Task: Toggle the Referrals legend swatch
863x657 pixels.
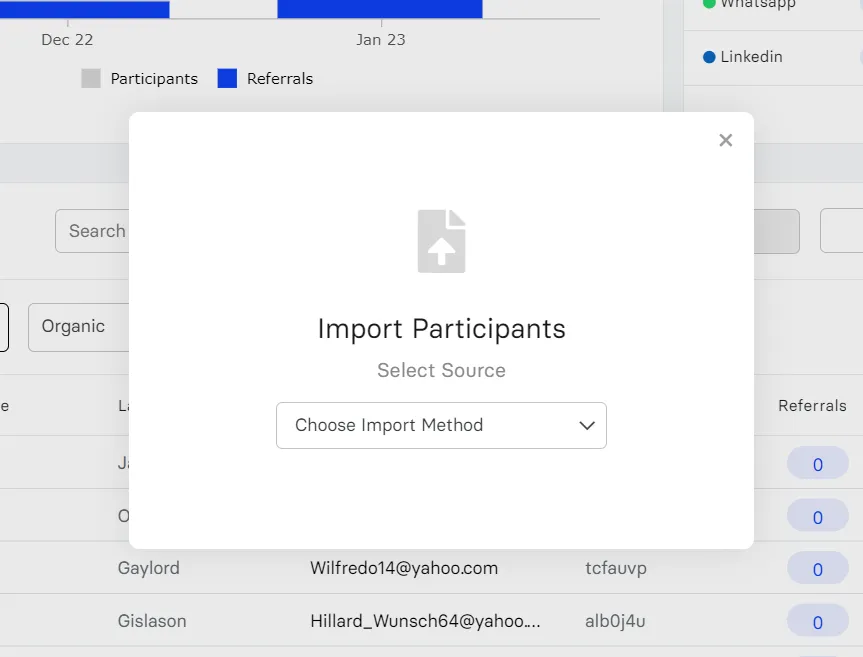Action: pyautogui.click(x=227, y=79)
